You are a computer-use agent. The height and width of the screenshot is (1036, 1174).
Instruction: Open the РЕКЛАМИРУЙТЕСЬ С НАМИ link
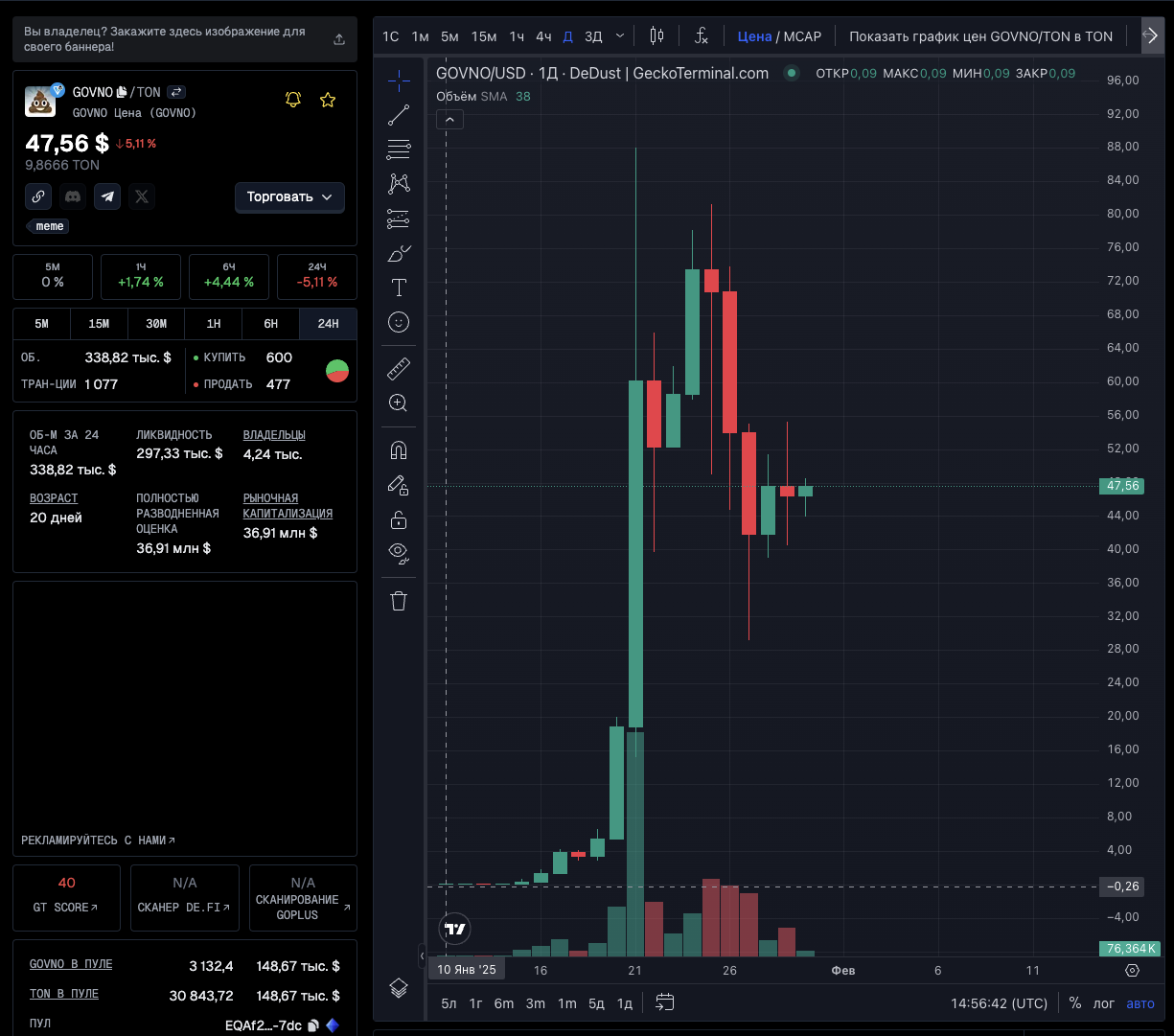click(x=99, y=840)
